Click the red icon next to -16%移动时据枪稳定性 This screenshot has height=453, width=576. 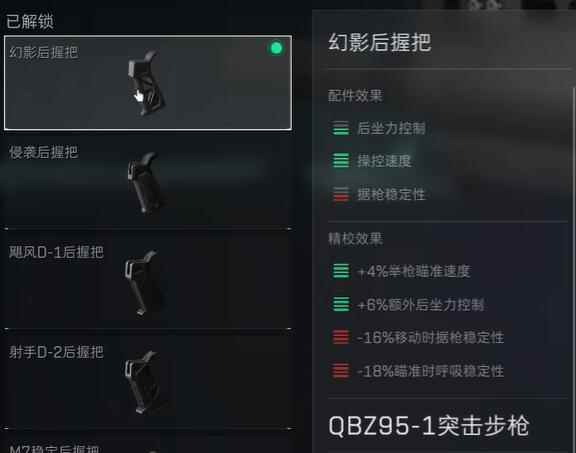[341, 337]
